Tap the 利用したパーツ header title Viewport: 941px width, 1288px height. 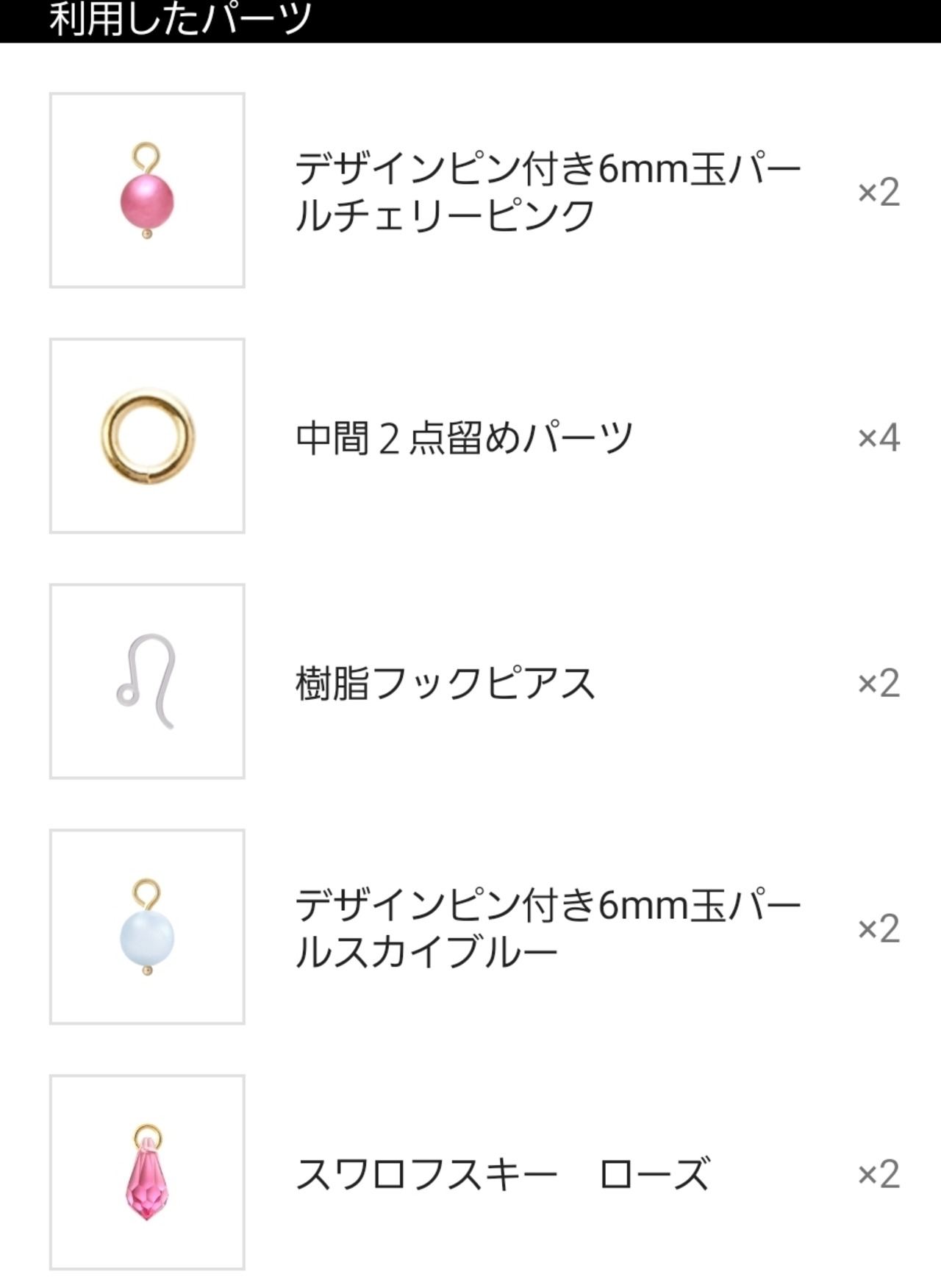pyautogui.click(x=180, y=19)
